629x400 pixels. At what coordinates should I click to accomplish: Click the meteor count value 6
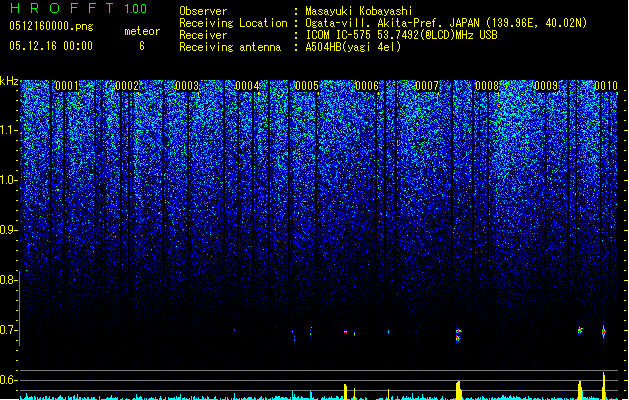tap(142, 46)
